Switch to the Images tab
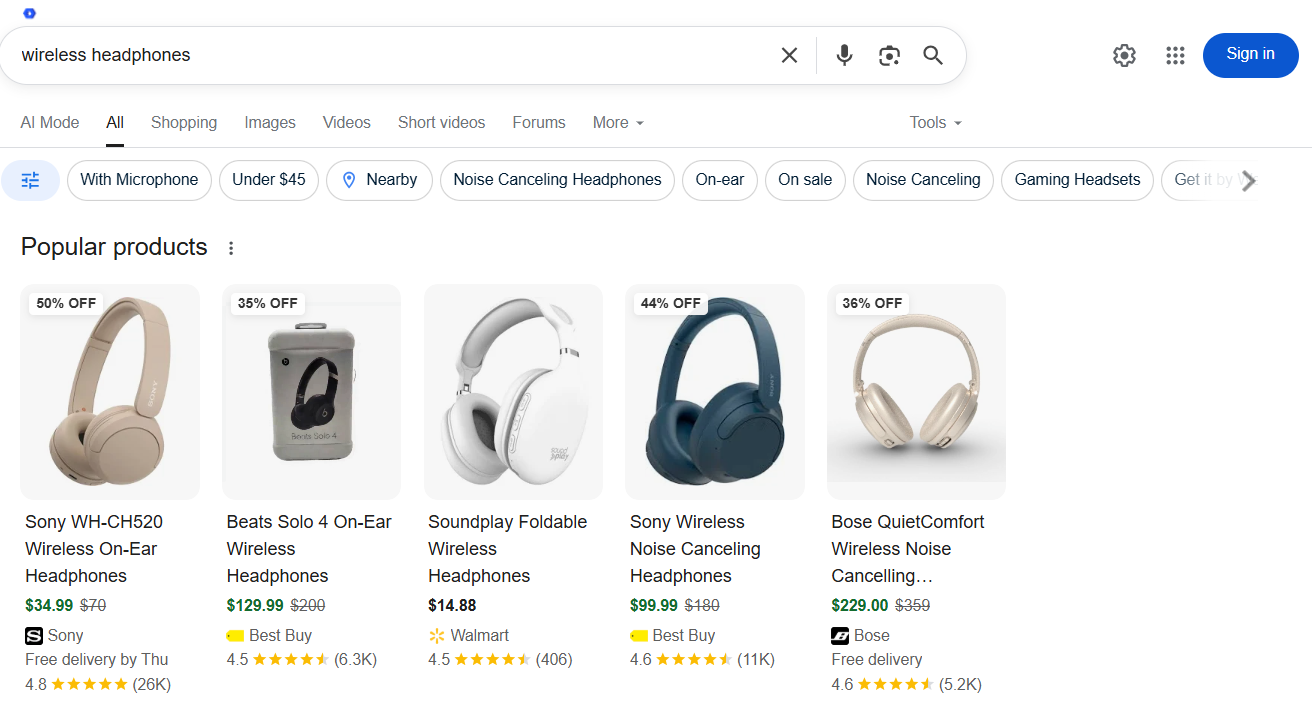Viewport: 1312px width, 709px height. coord(269,122)
